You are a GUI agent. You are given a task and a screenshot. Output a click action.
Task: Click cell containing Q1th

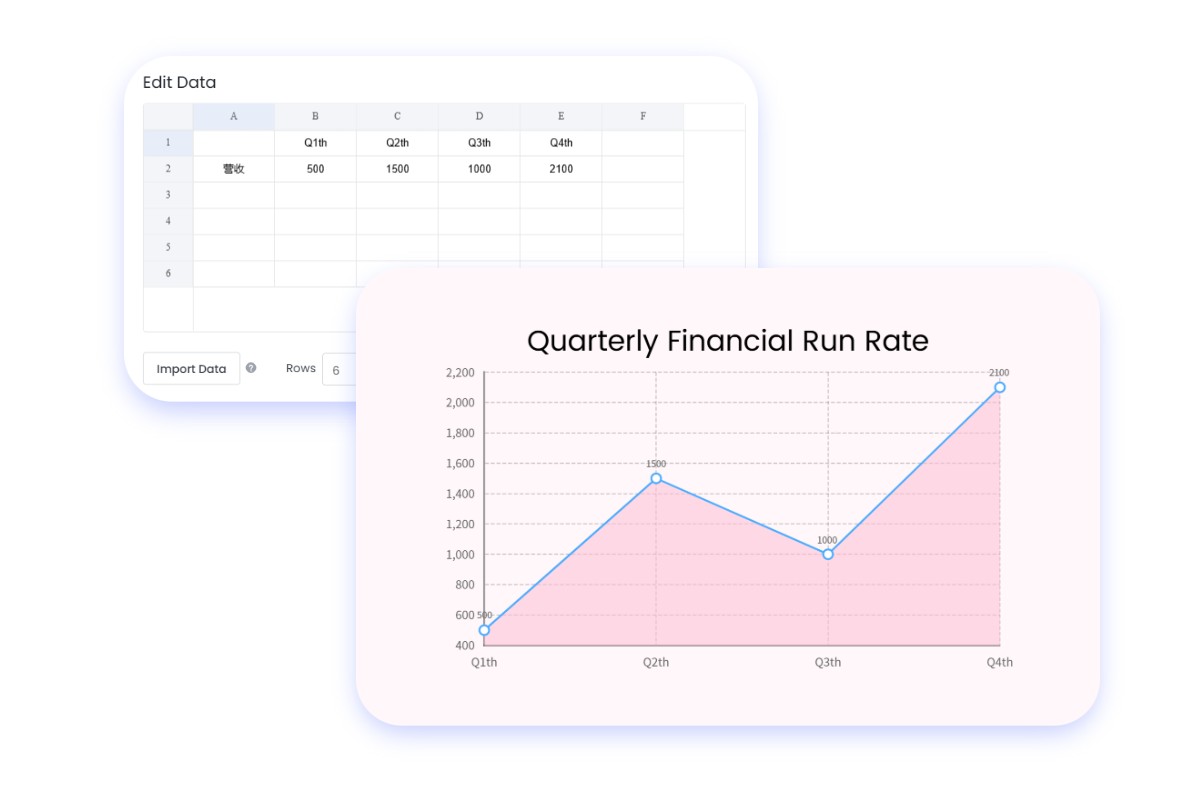pos(315,143)
